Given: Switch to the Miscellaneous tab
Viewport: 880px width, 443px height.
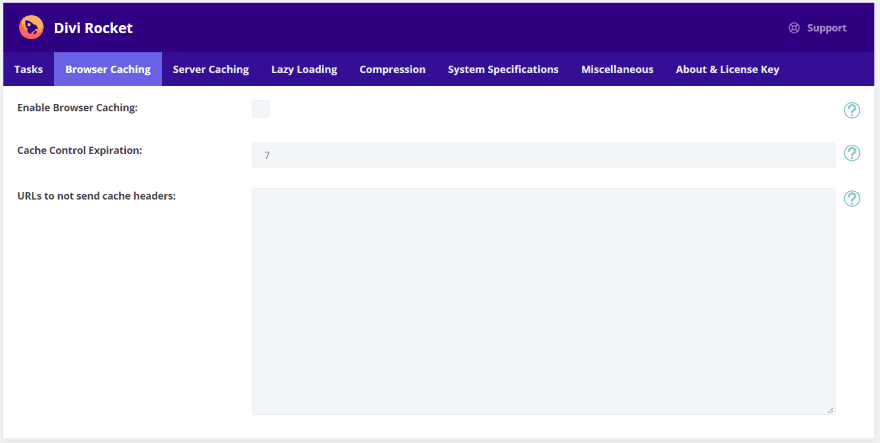Looking at the screenshot, I should click(617, 69).
